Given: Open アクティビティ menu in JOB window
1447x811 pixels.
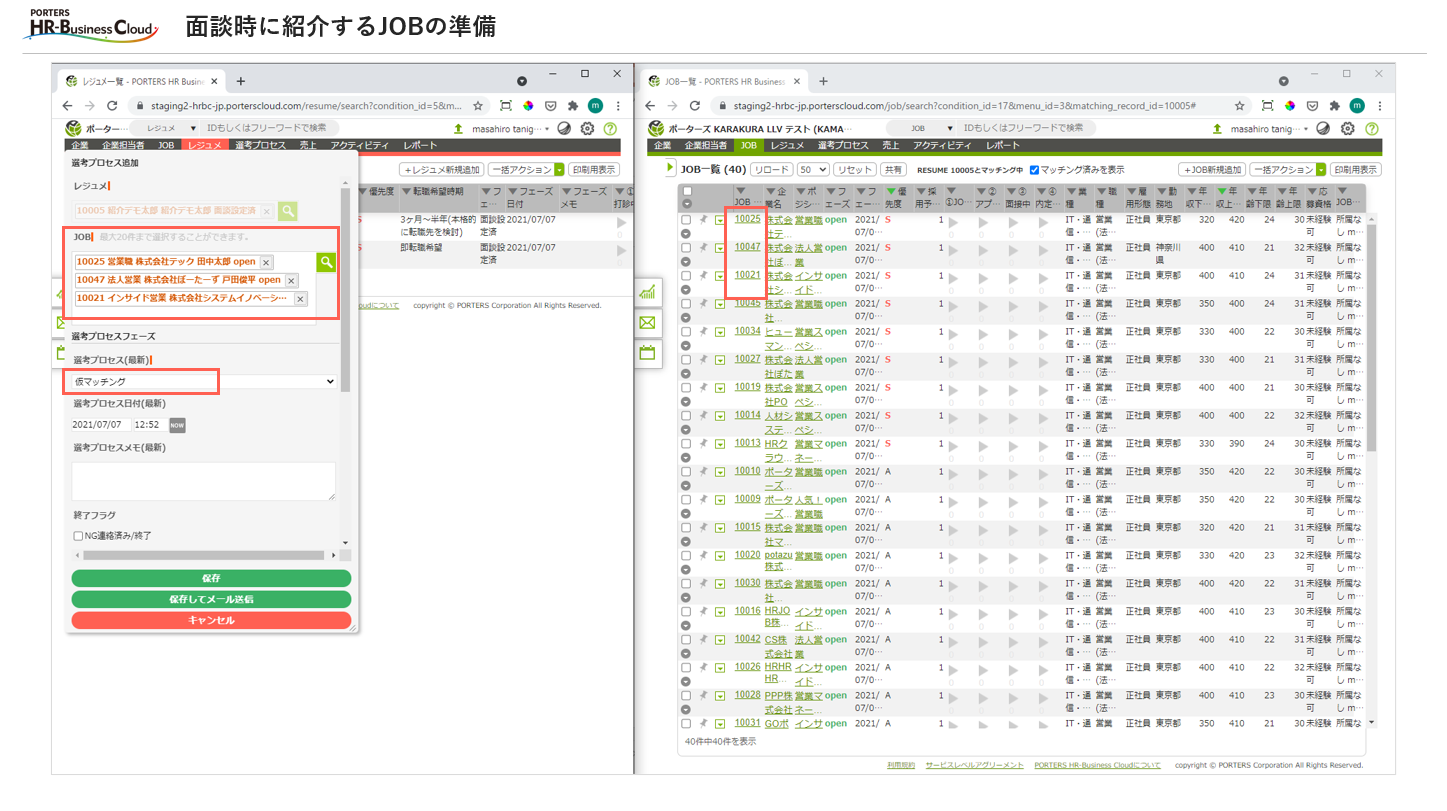Looking at the screenshot, I should point(942,145).
